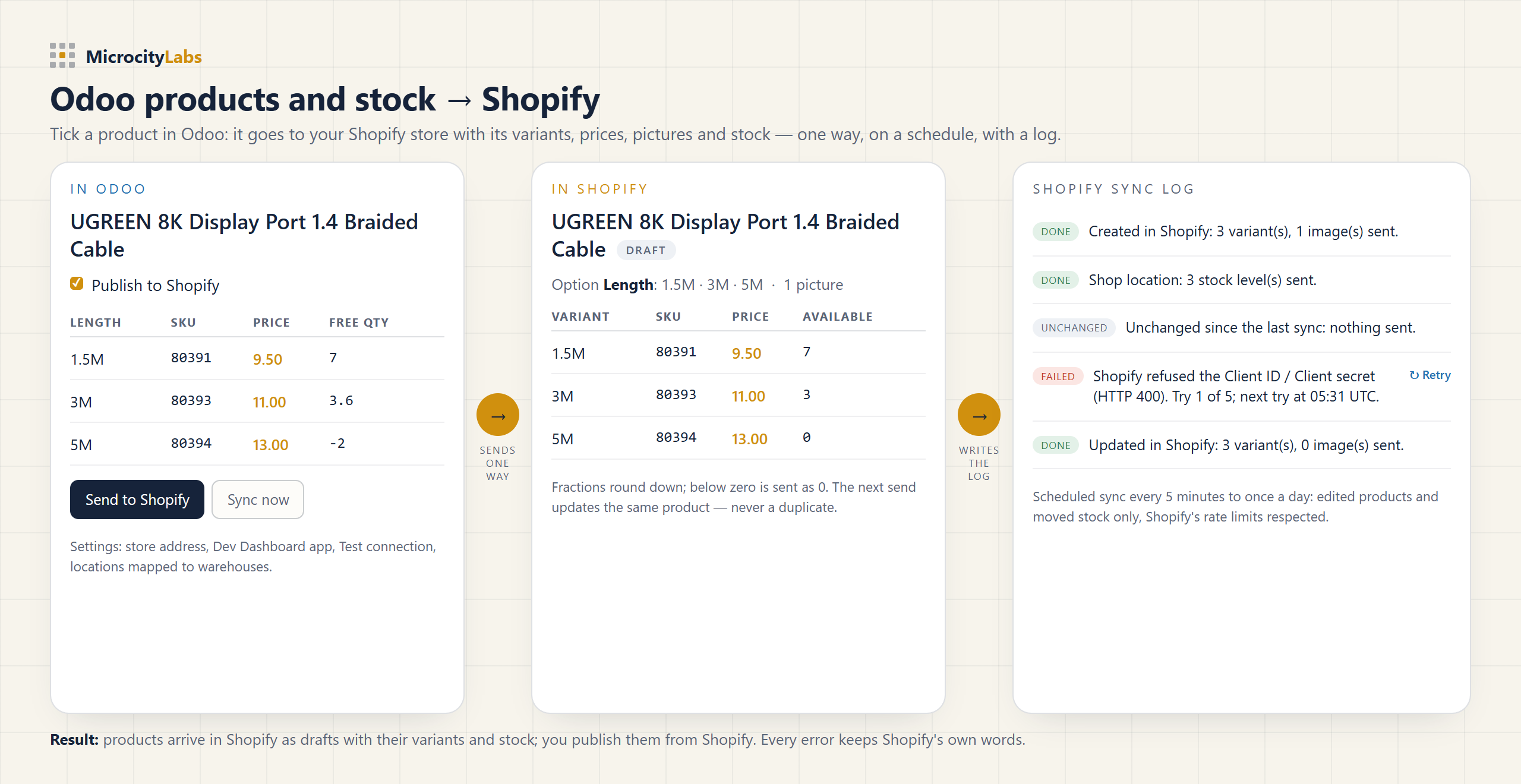Click the Result summary line at bottom
The width and height of the screenshot is (1521, 784).
pyautogui.click(x=538, y=739)
